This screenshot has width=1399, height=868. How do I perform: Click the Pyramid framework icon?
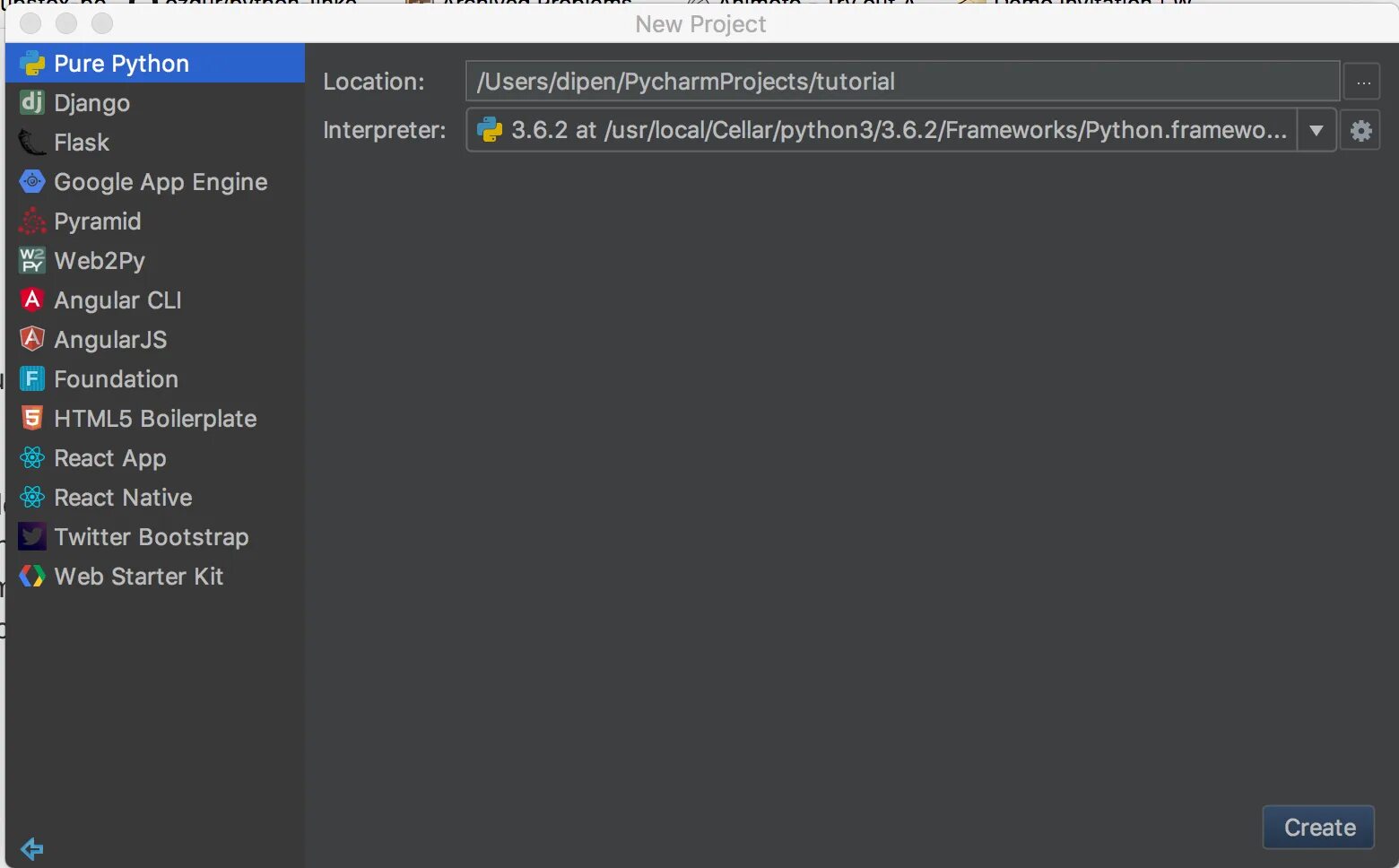pyautogui.click(x=32, y=221)
